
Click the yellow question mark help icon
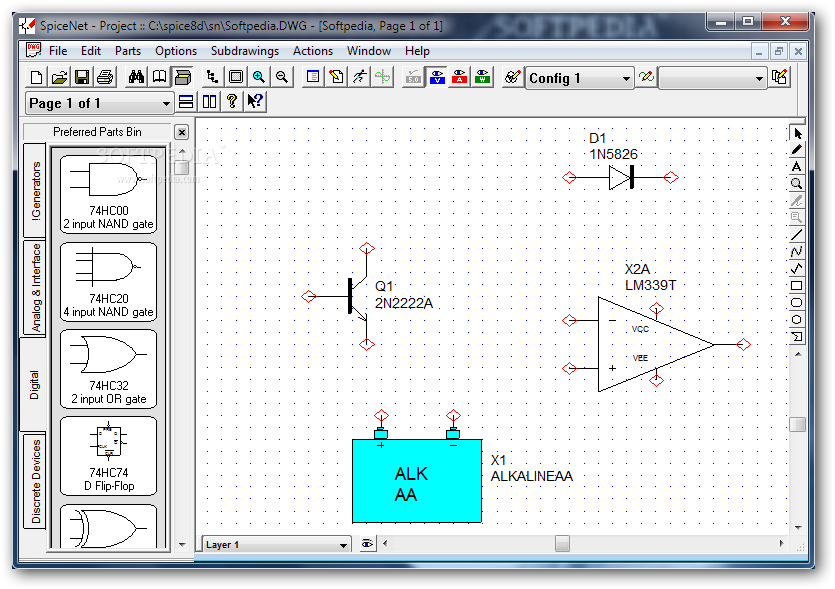tap(232, 102)
